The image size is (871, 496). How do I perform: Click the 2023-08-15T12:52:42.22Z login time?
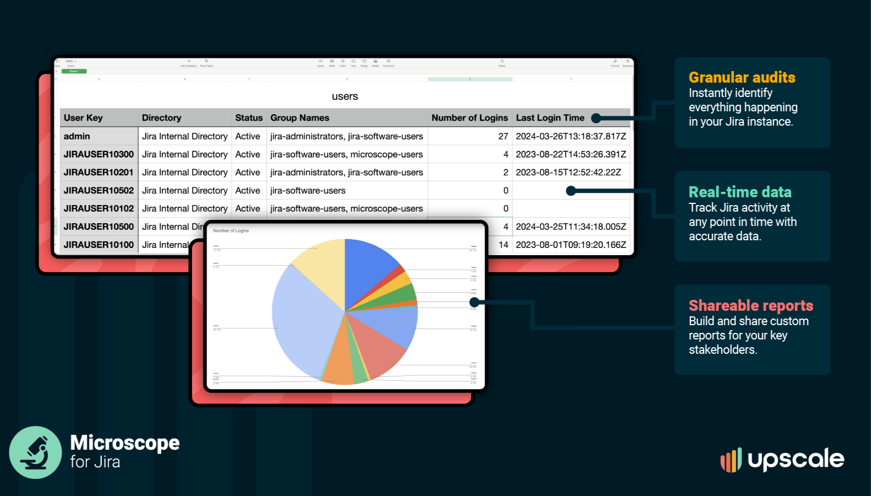(x=571, y=172)
